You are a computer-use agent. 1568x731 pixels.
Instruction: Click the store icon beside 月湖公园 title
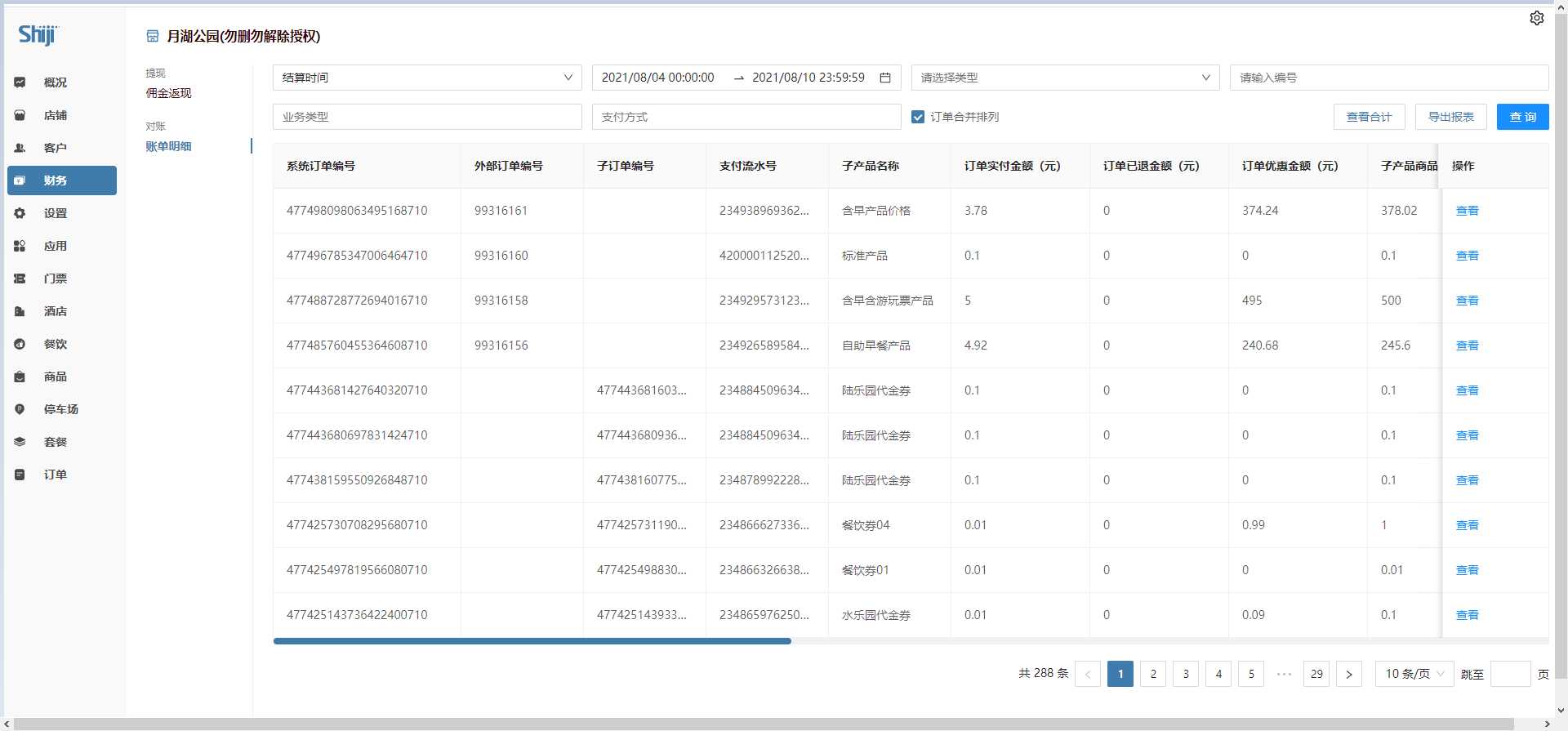pos(152,36)
